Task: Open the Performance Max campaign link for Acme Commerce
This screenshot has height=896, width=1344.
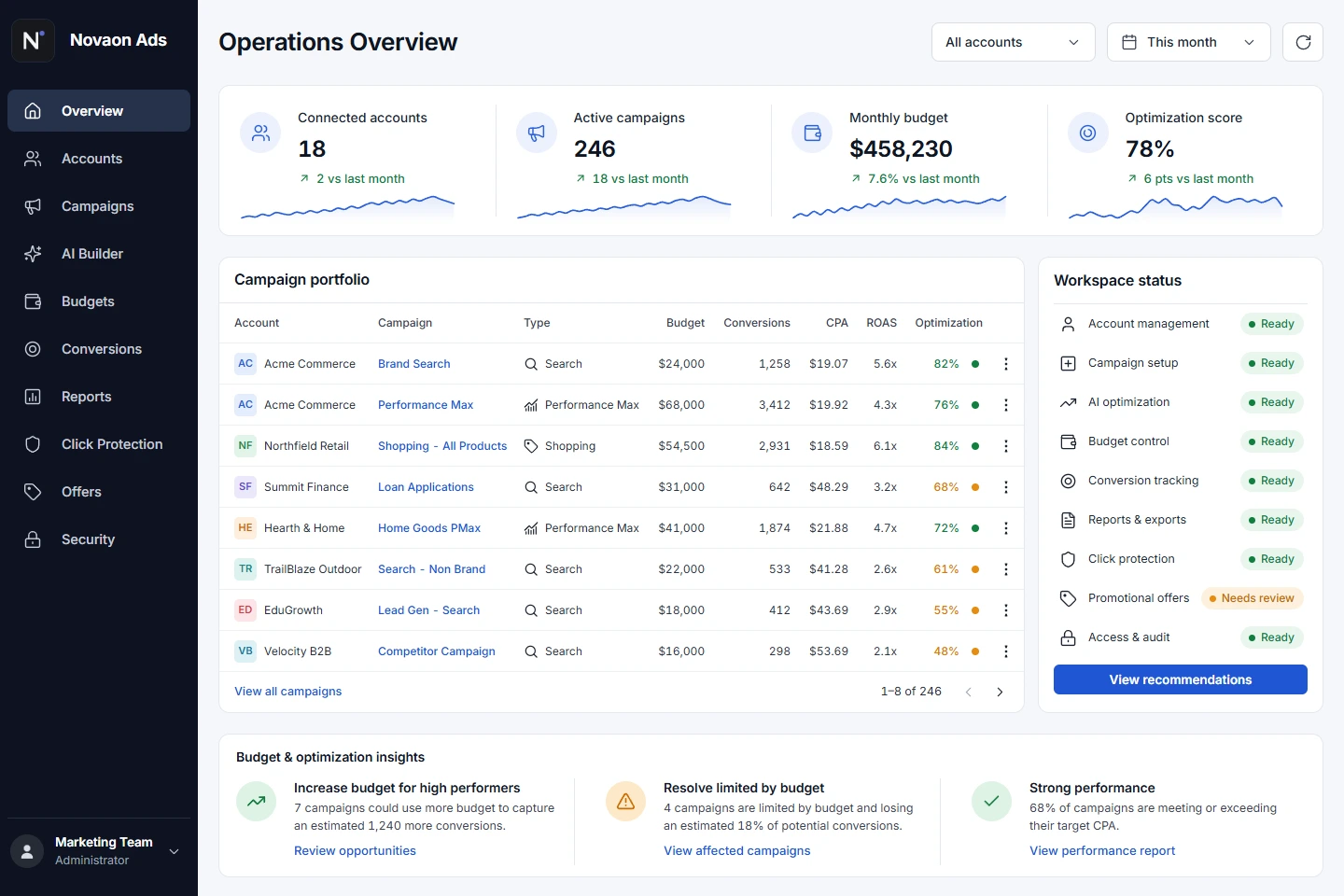Action: 426,405
